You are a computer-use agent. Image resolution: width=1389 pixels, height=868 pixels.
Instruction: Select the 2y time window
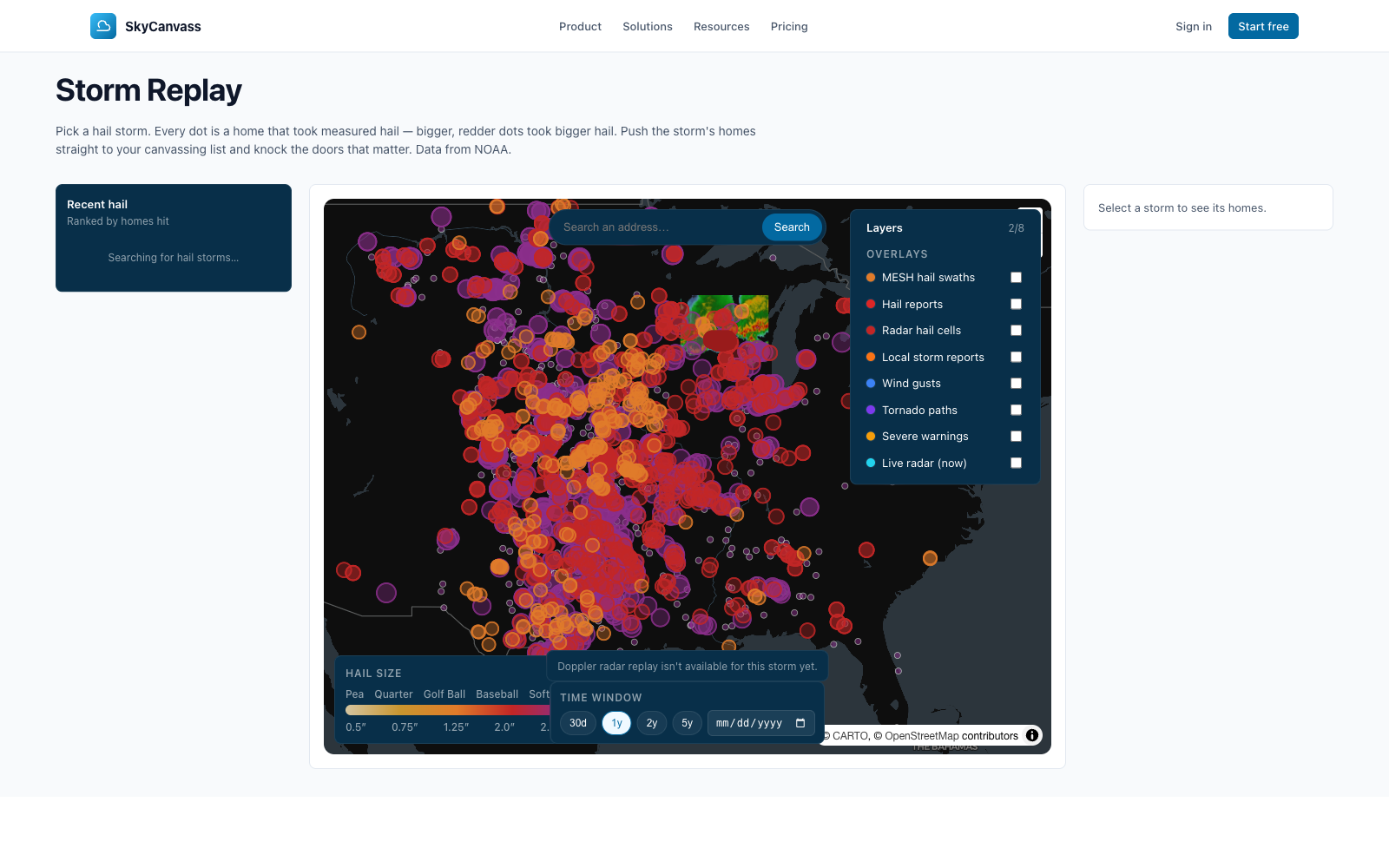652,723
